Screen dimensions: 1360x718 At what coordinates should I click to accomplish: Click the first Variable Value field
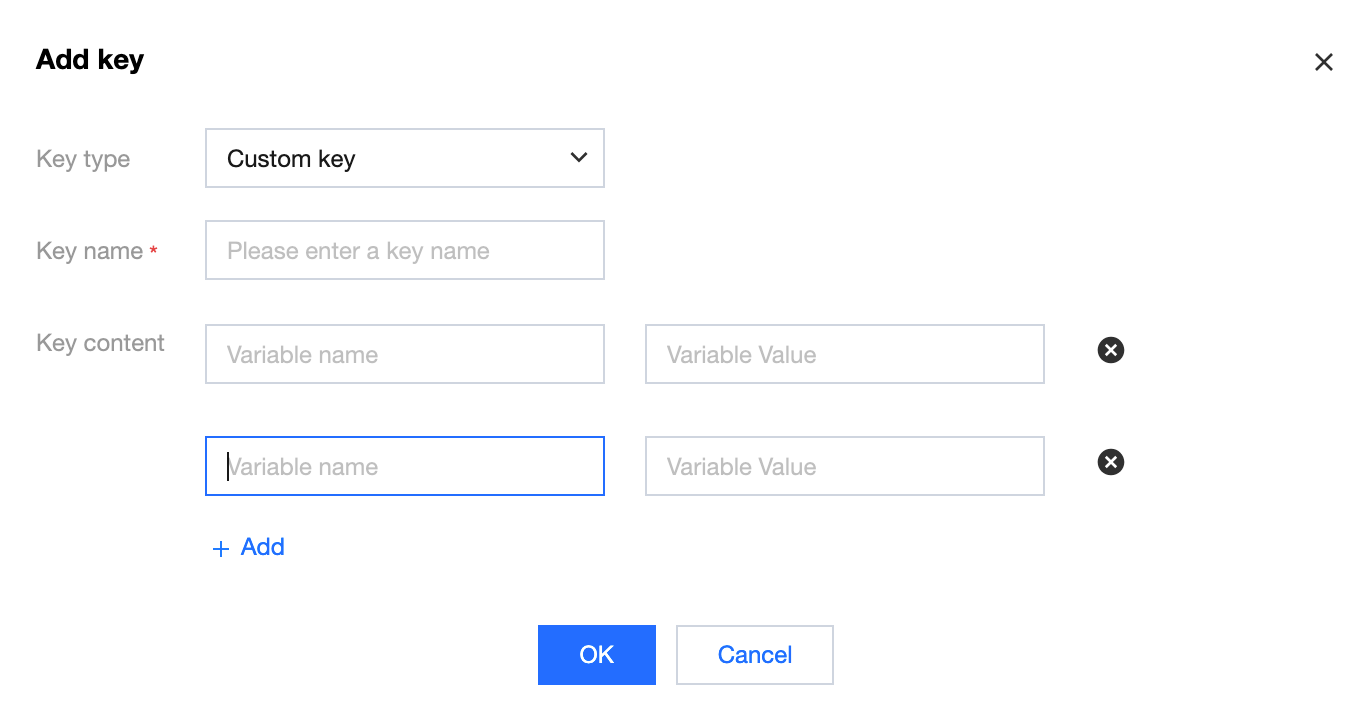coord(844,354)
